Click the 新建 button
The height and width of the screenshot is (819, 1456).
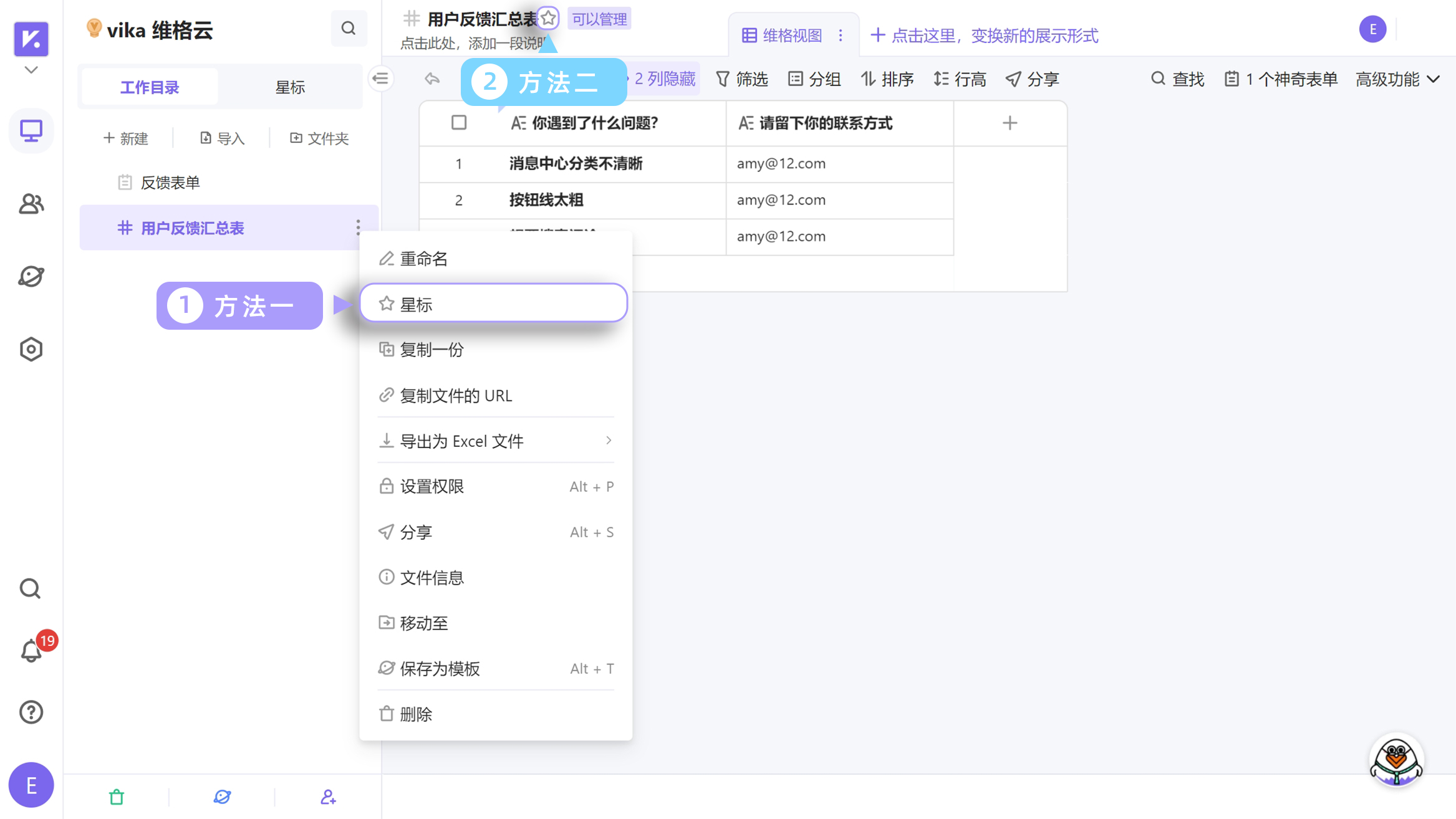(127, 138)
